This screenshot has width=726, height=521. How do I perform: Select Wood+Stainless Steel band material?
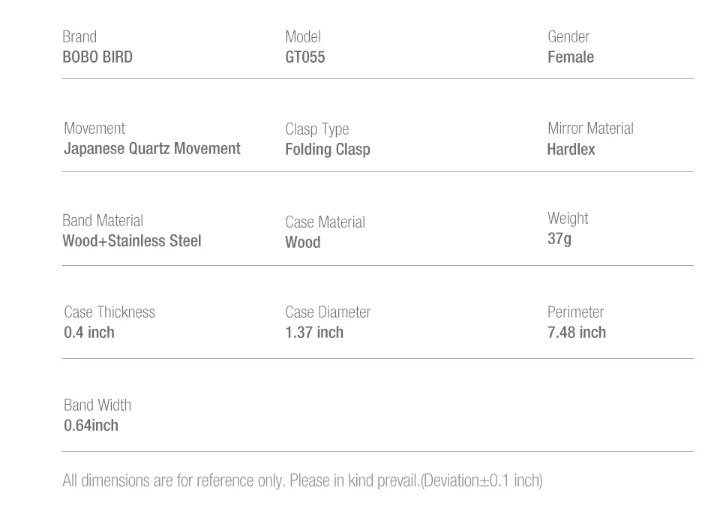(132, 241)
